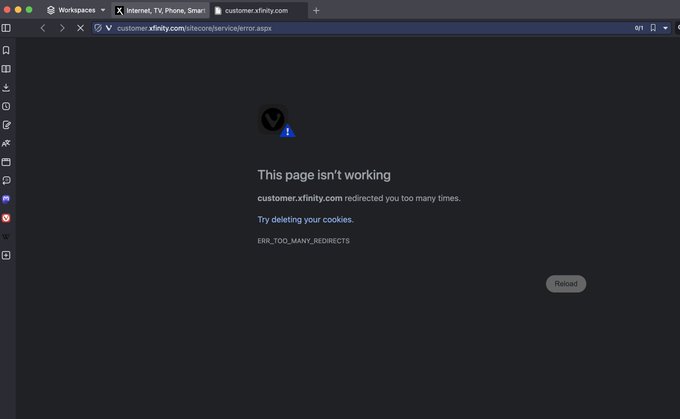
Task: Go forward to the next page
Action: point(62,28)
